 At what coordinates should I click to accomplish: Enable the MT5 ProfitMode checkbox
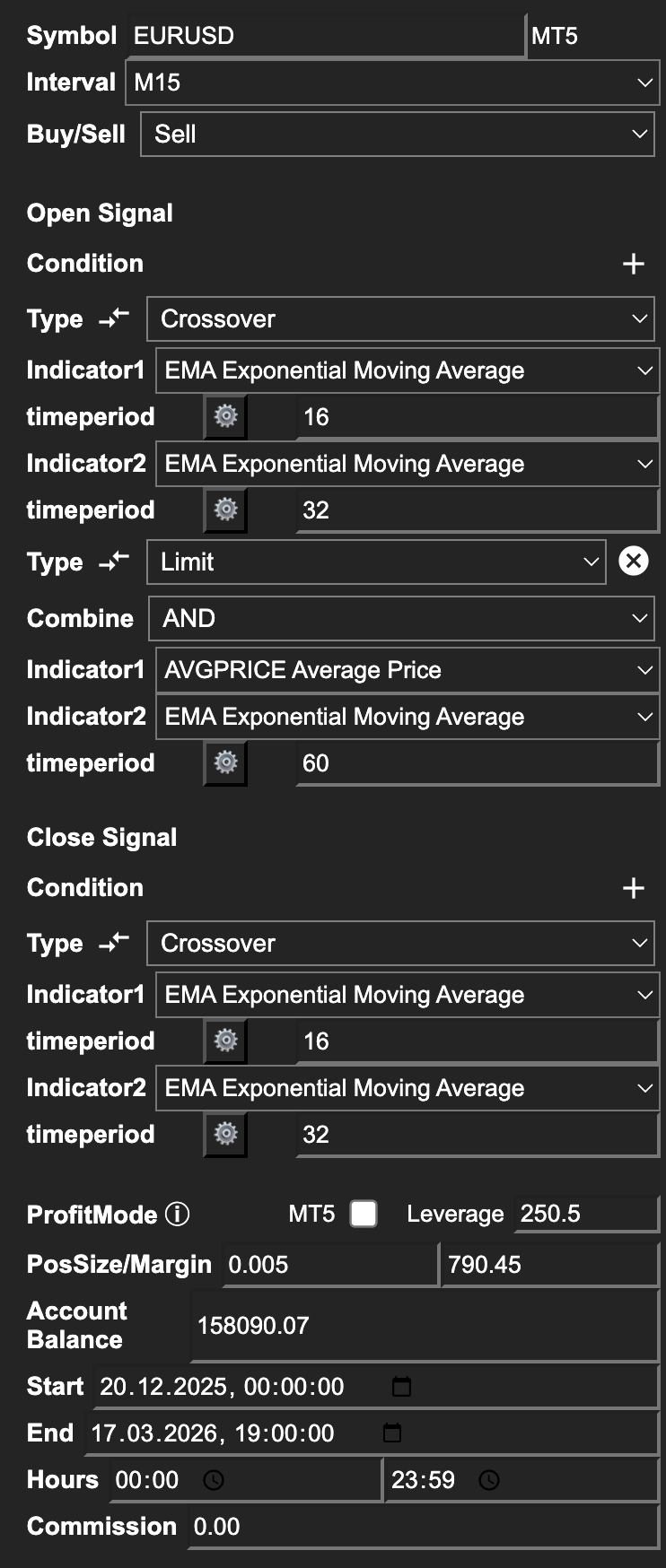click(364, 1214)
